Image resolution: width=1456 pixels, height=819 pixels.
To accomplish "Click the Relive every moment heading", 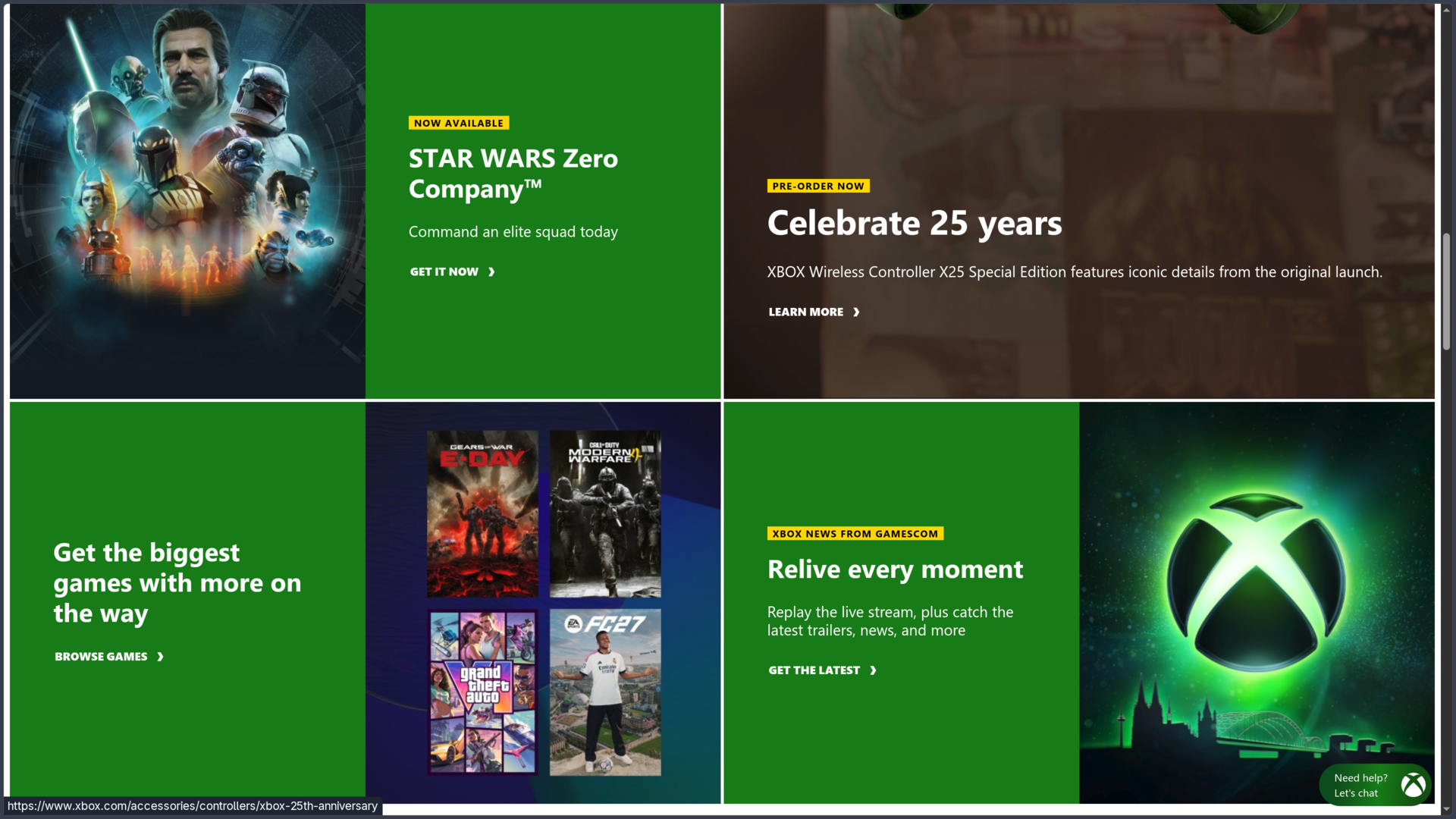I will (895, 570).
